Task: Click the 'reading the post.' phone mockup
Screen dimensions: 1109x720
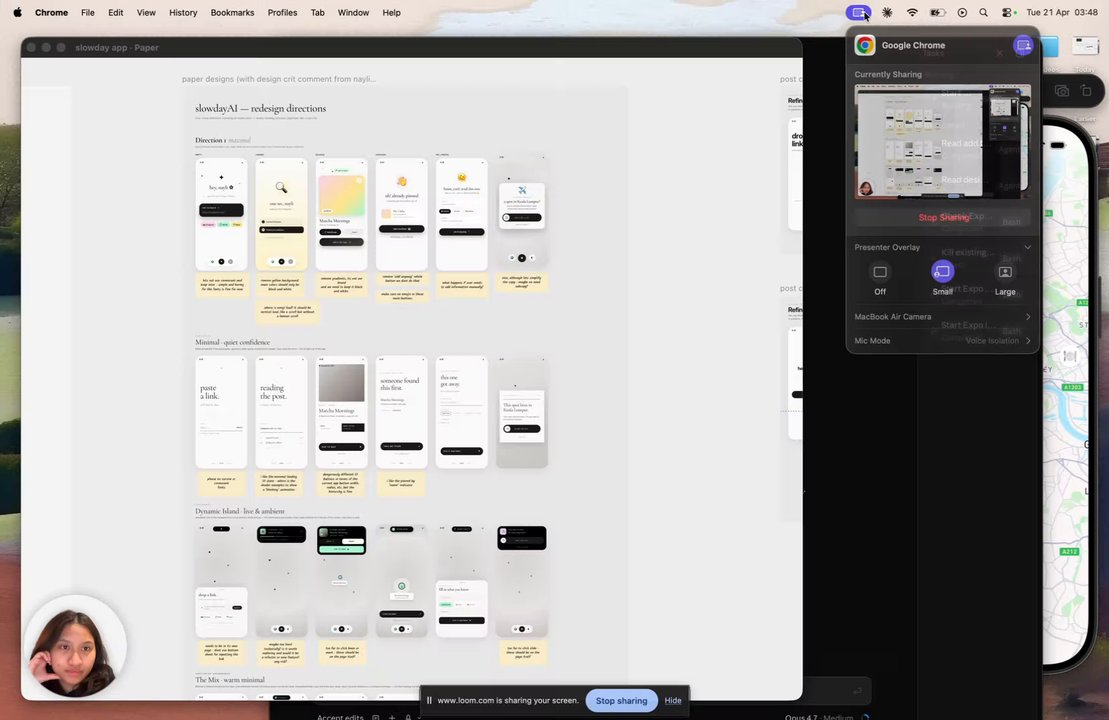Action: click(281, 412)
